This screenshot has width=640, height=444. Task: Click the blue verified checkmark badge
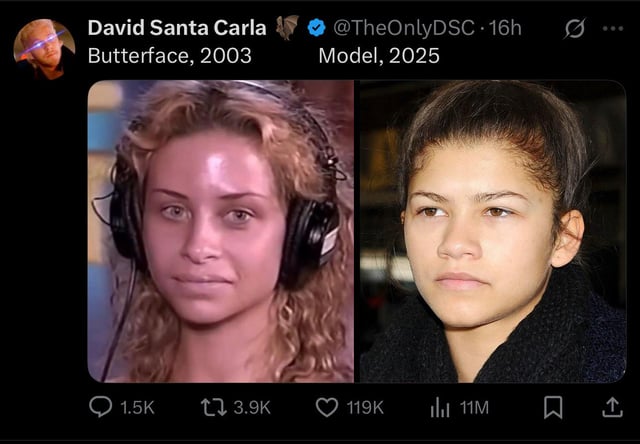(316, 28)
